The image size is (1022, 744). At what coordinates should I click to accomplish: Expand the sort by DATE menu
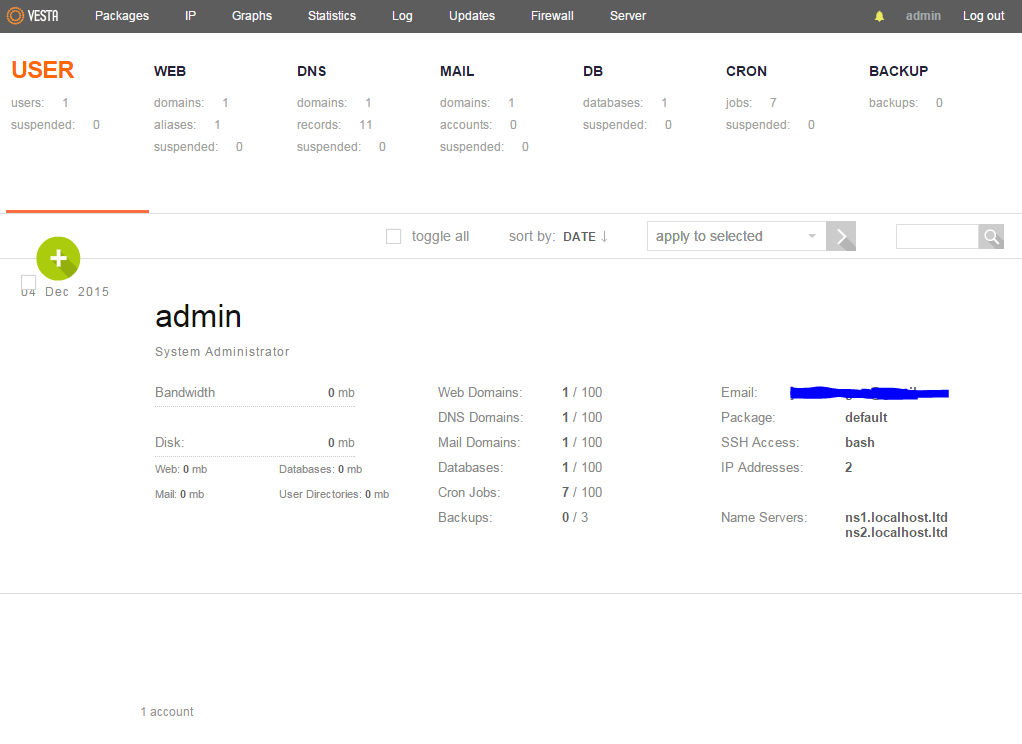pos(579,237)
